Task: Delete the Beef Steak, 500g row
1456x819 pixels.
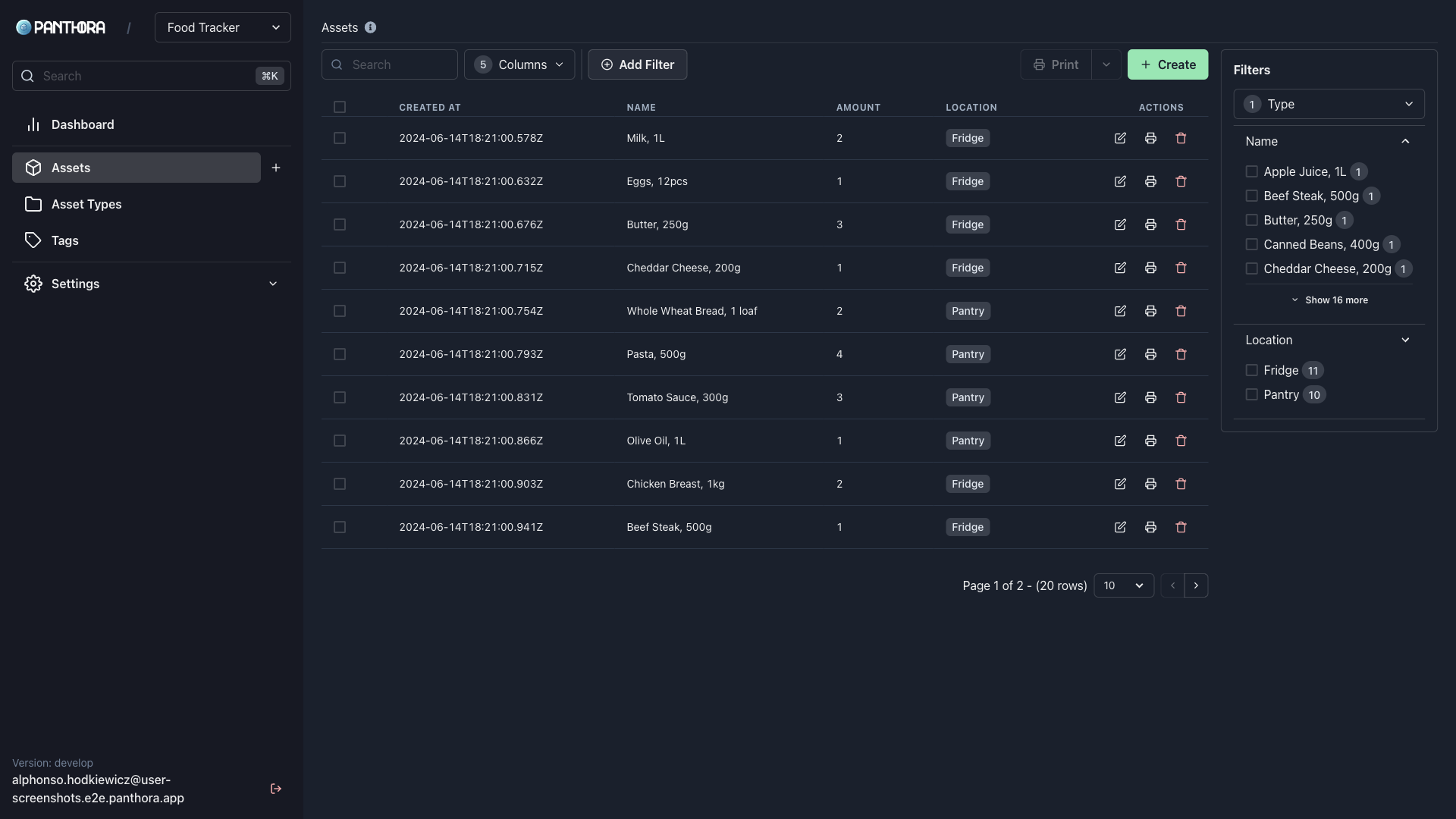Action: pyautogui.click(x=1181, y=527)
